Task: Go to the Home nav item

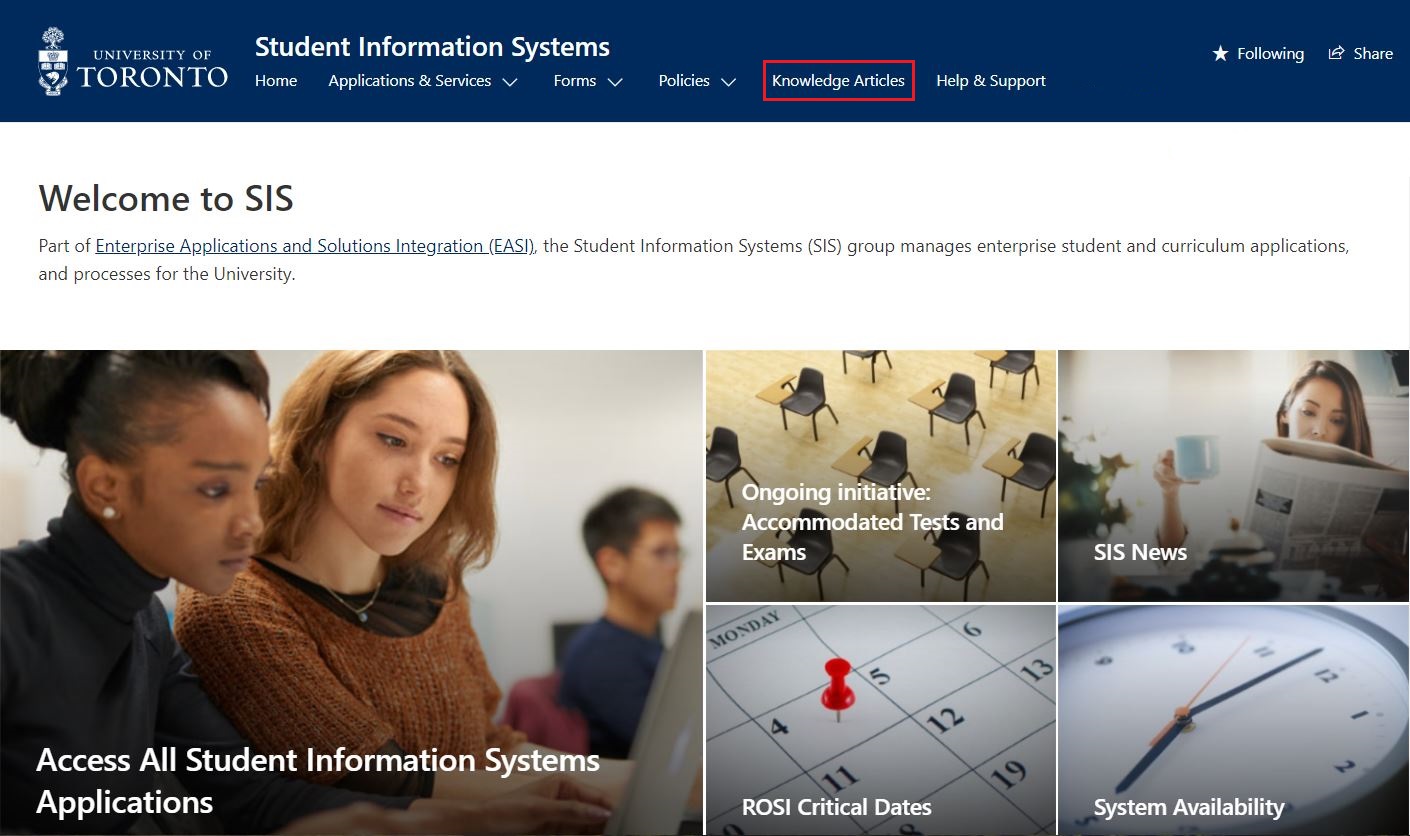Action: (x=276, y=81)
